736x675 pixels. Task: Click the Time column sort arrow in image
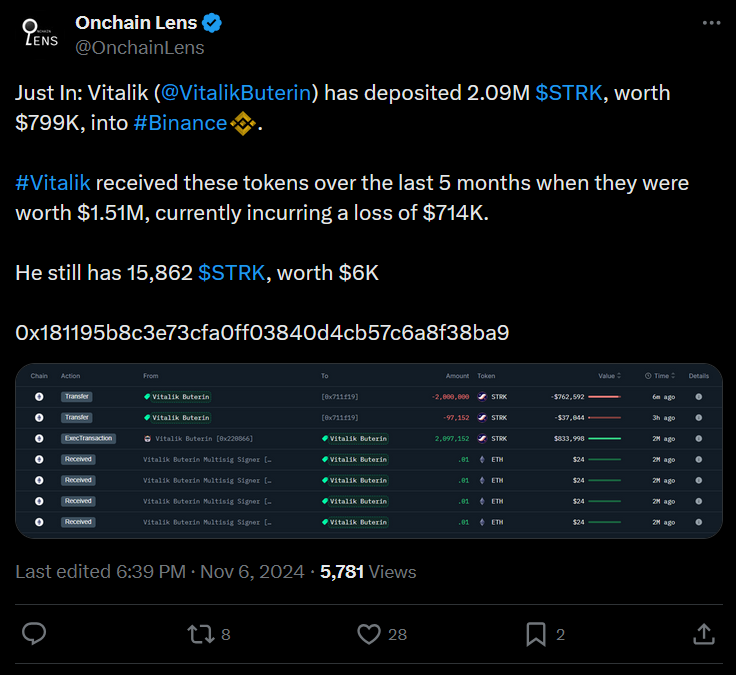click(673, 376)
